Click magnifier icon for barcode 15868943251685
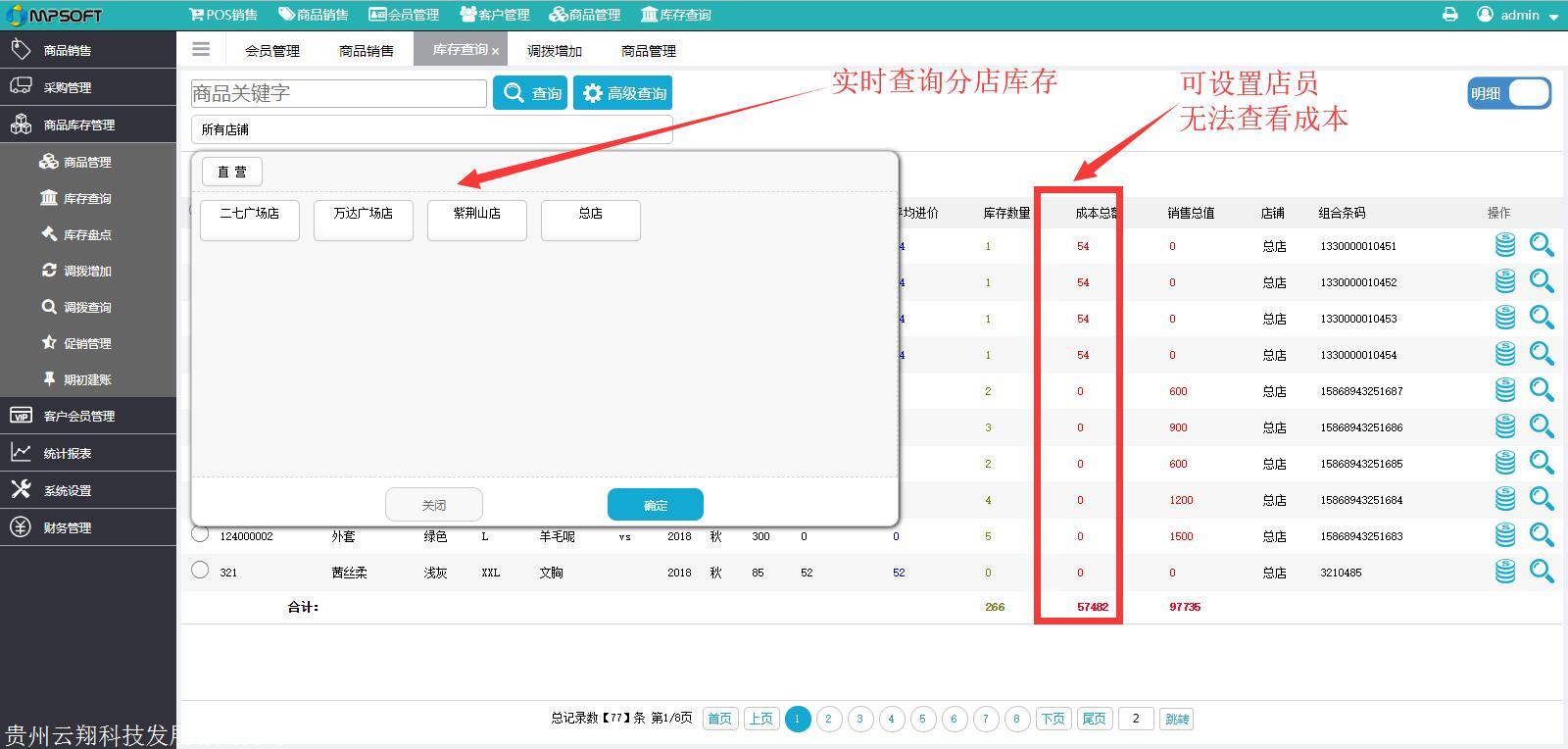 (x=1543, y=463)
